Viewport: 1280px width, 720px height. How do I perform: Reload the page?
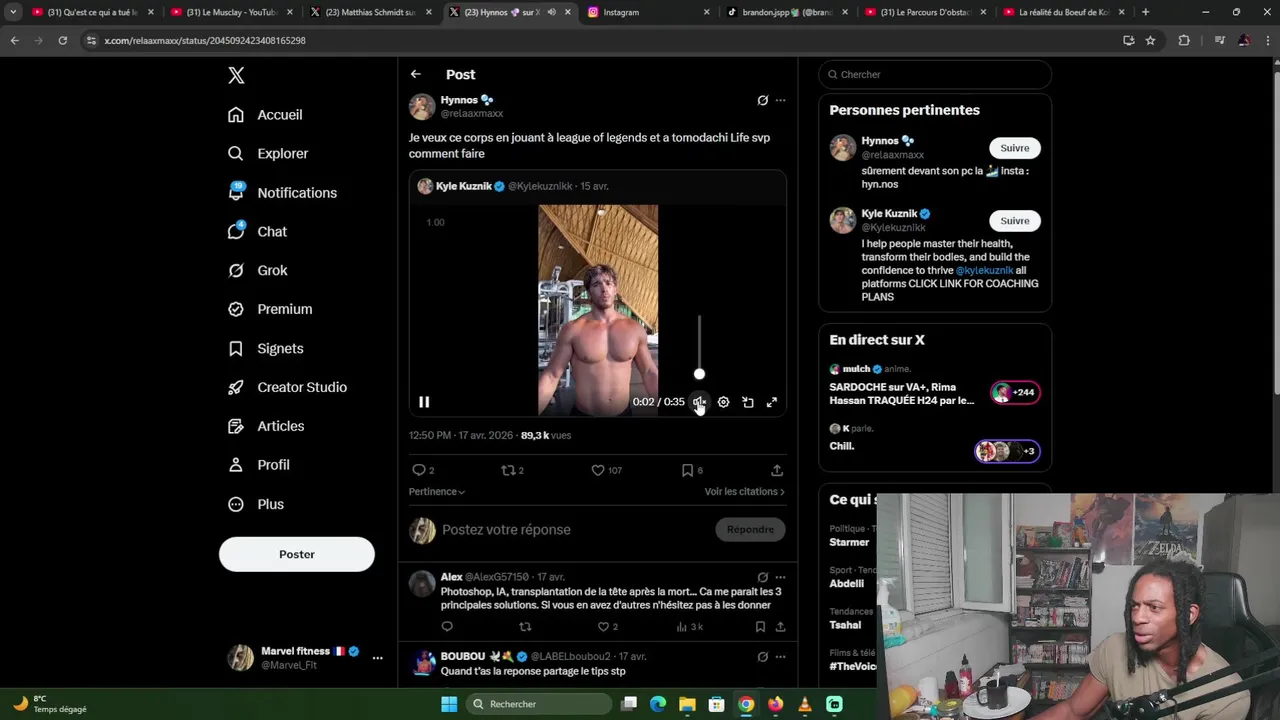62,40
